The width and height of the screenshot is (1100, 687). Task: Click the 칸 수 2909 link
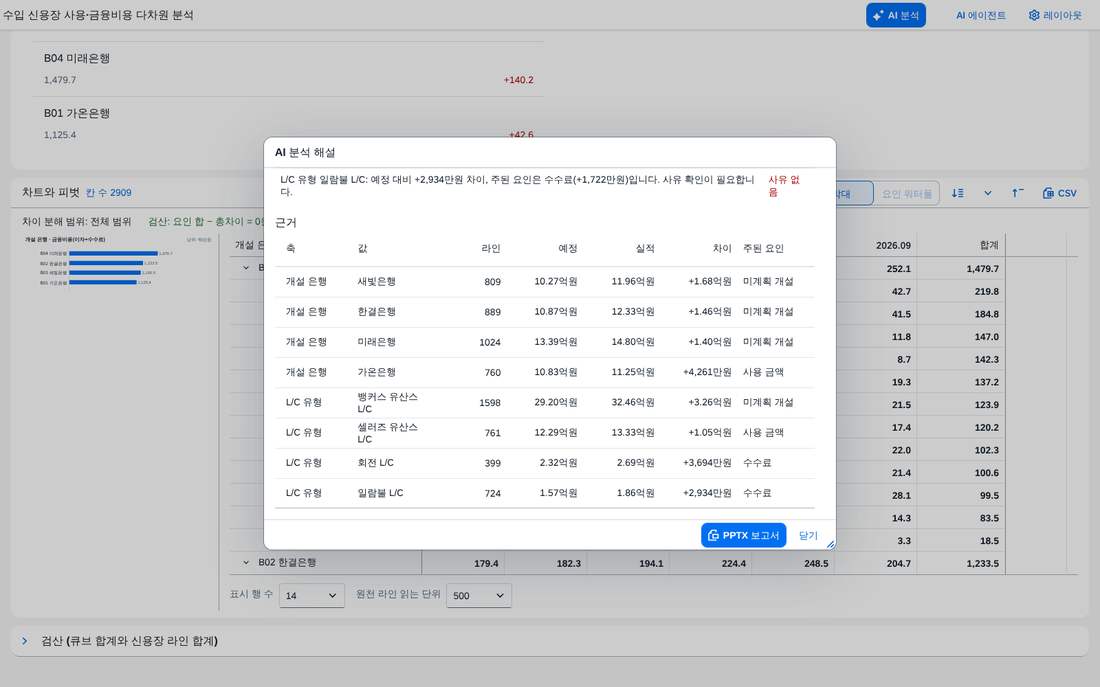click(x=109, y=192)
